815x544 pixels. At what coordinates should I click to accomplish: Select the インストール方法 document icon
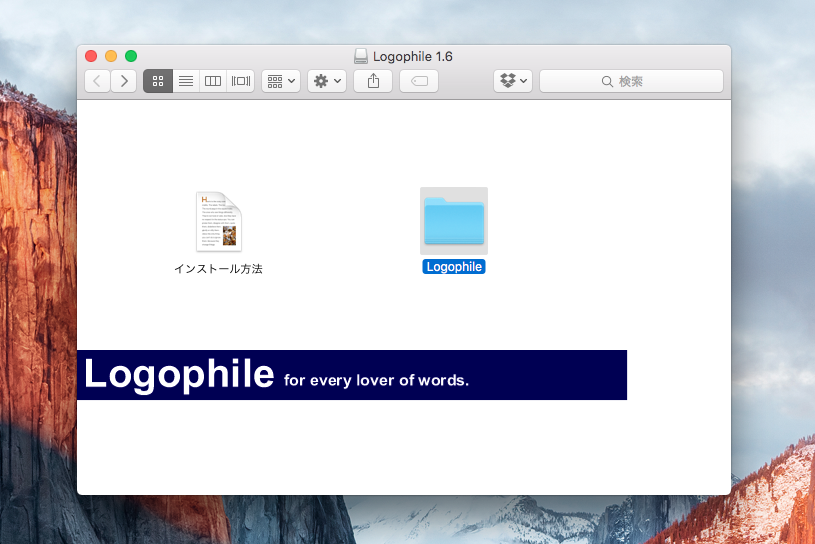tap(218, 221)
